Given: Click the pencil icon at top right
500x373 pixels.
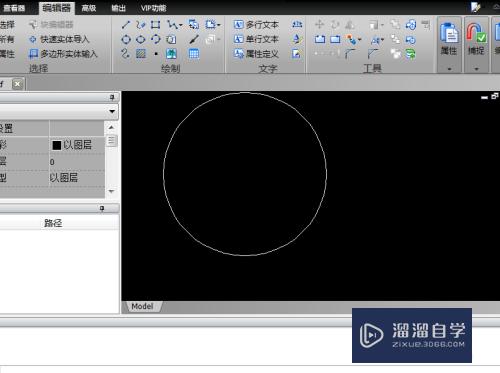Looking at the screenshot, I should coord(476,7).
